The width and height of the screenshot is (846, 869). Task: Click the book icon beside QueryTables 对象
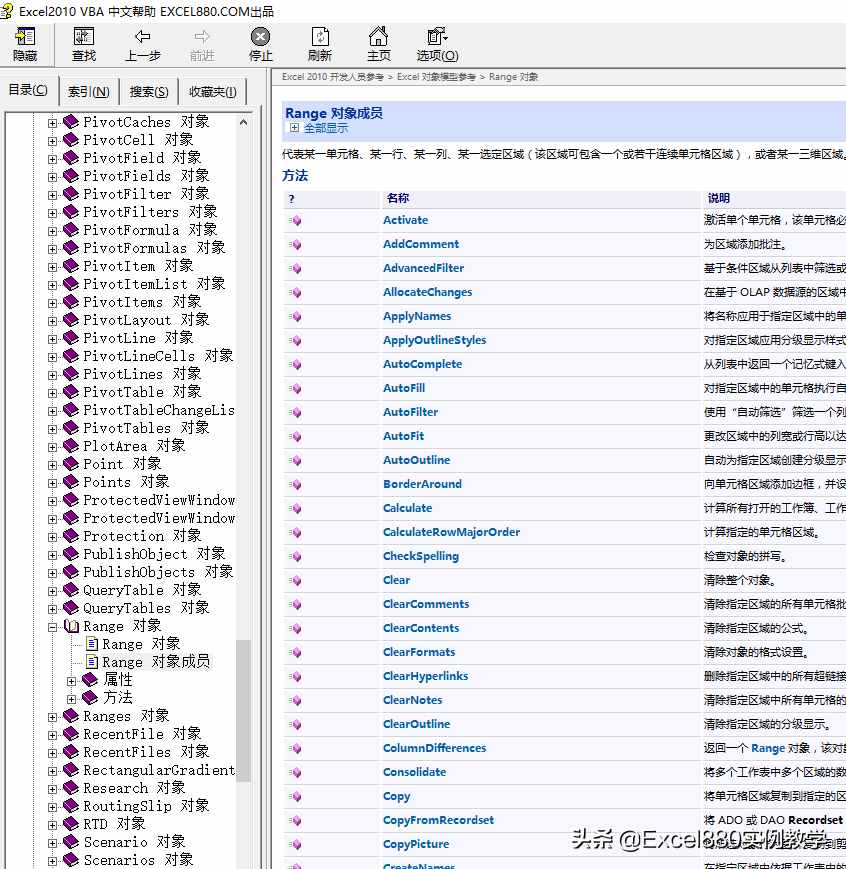click(x=70, y=608)
